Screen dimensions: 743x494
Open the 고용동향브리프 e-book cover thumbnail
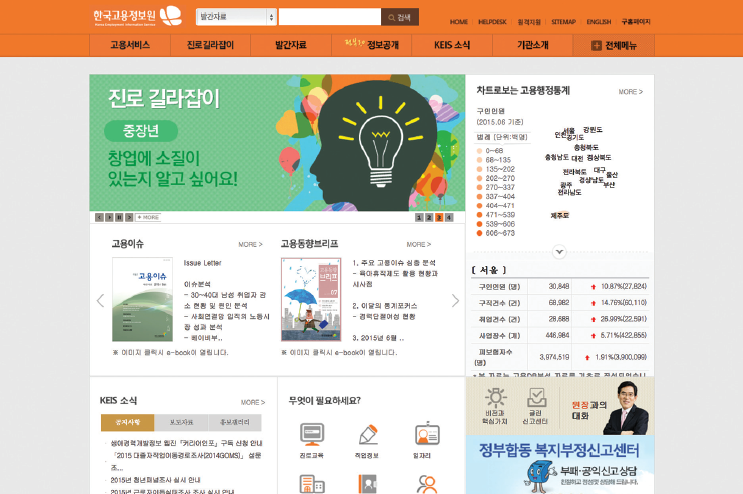tap(311, 300)
